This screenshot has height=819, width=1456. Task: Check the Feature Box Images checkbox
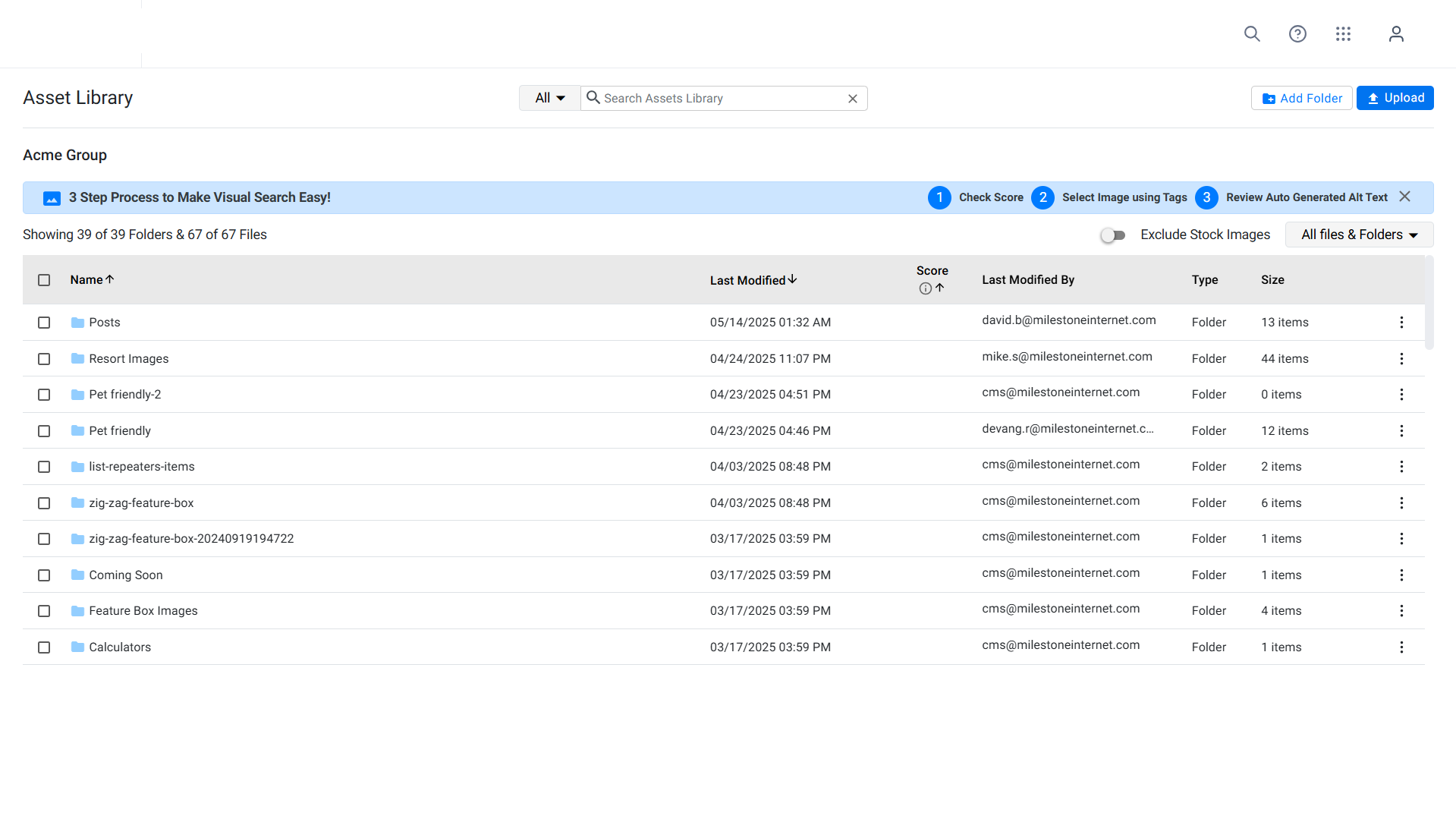[44, 611]
